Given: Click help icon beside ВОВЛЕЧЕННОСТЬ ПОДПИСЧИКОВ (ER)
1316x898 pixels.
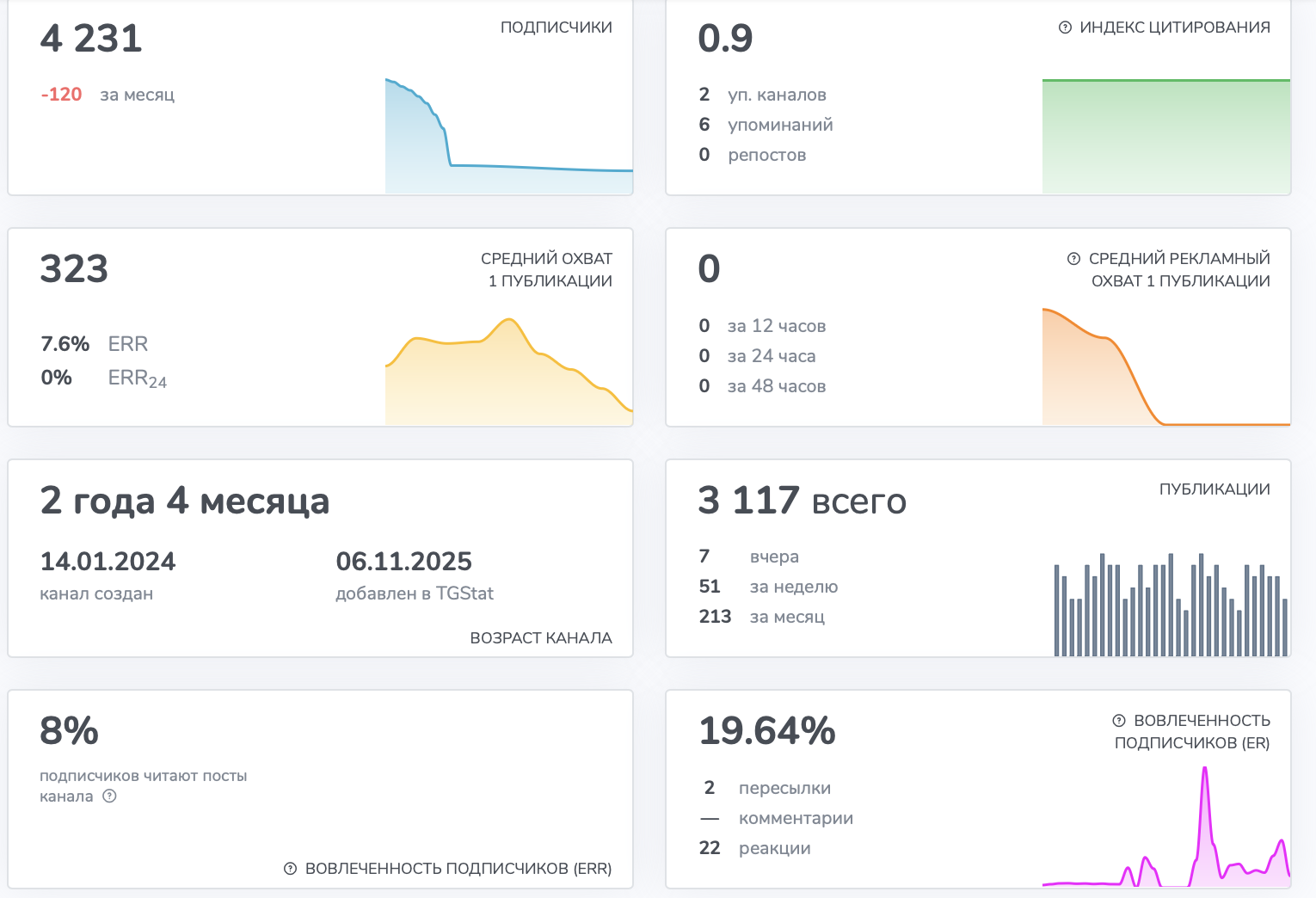Looking at the screenshot, I should [x=1119, y=721].
